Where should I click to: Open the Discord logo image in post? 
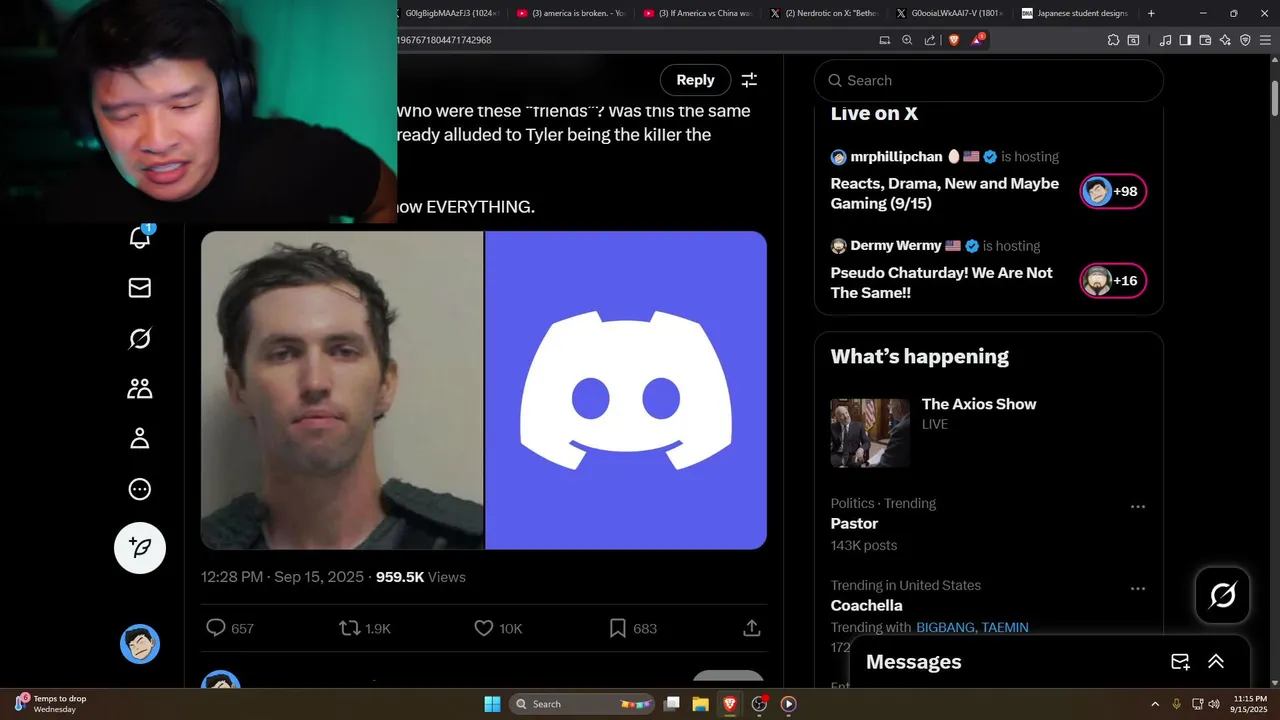(x=626, y=390)
